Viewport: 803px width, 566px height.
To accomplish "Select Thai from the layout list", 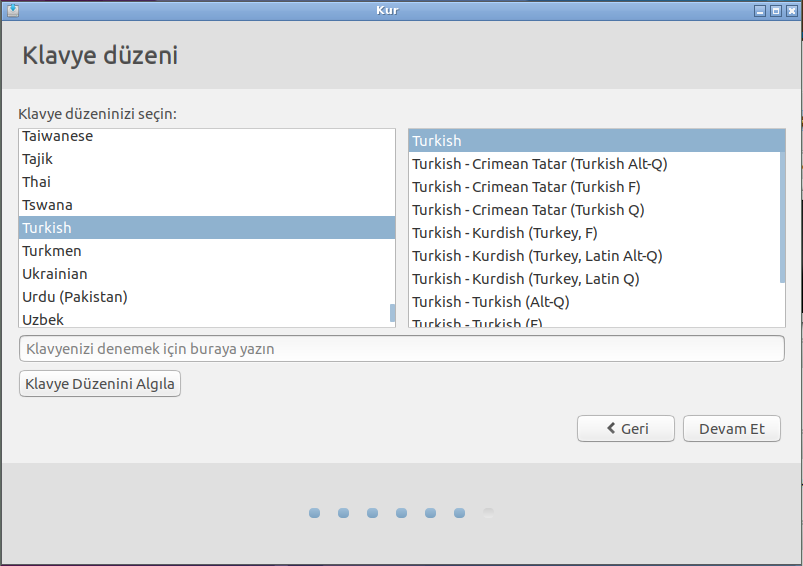I will coord(37,182).
